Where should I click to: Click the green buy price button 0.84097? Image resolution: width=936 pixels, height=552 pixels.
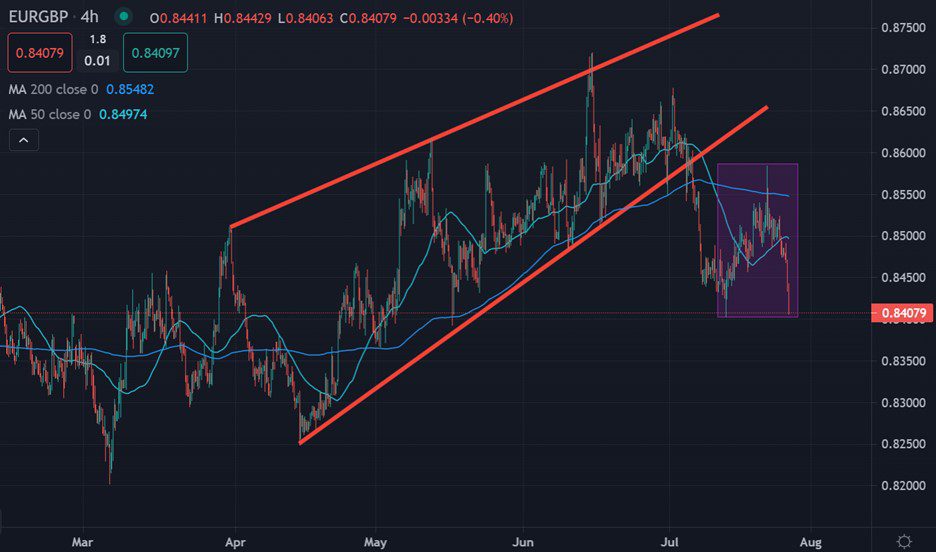[155, 53]
